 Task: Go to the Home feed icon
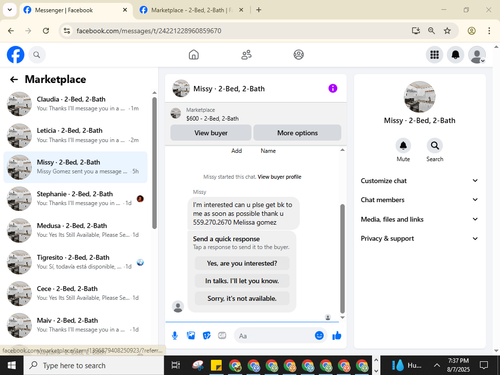tap(194, 55)
